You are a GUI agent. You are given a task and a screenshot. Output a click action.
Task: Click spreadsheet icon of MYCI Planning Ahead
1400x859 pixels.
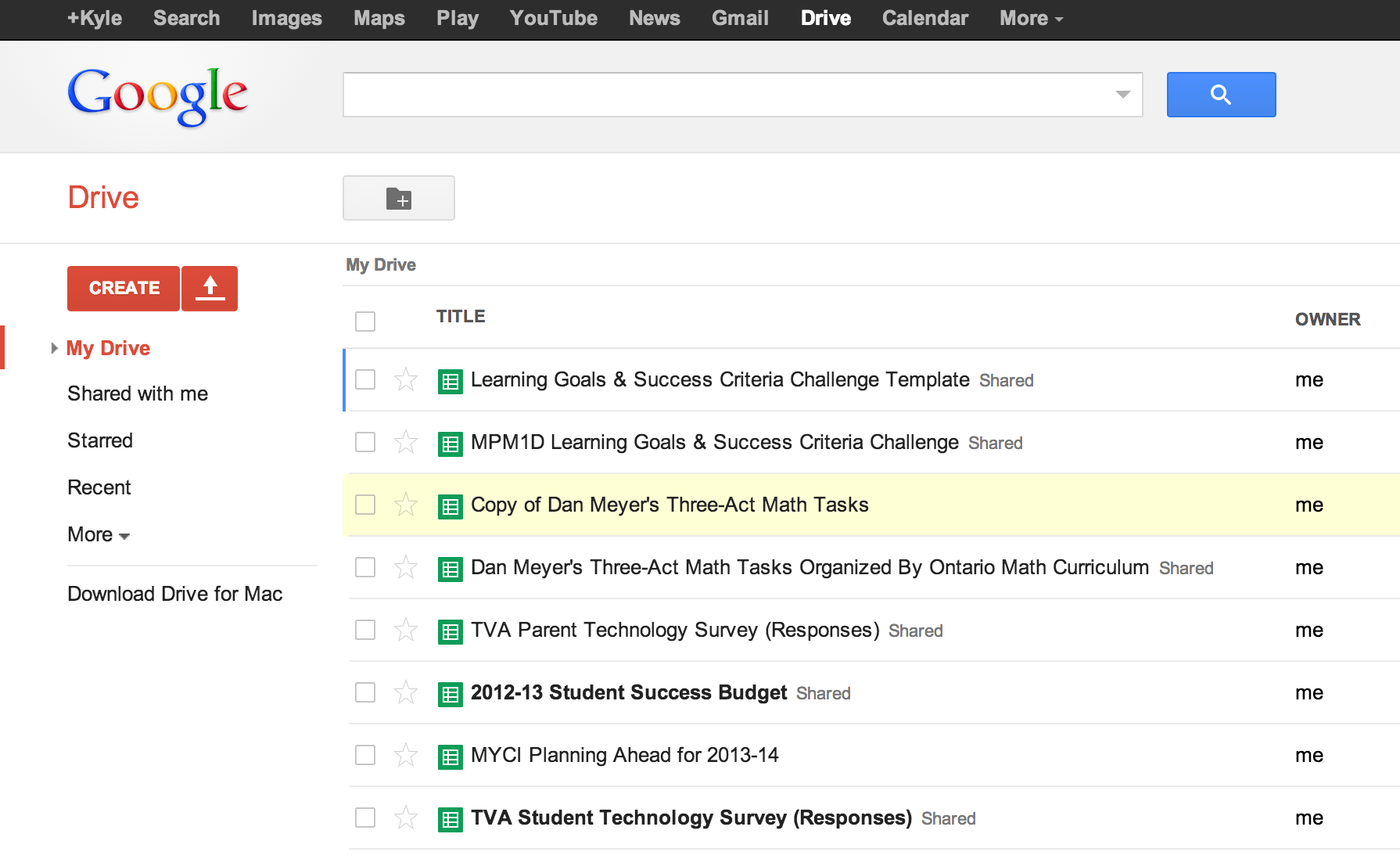click(x=451, y=757)
